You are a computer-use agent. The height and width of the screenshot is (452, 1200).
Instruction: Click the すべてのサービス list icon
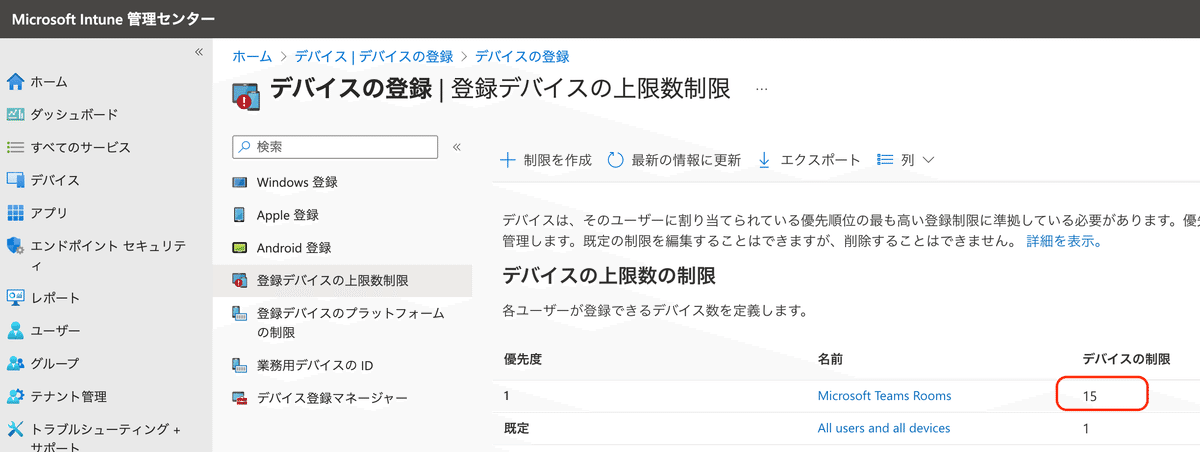pyautogui.click(x=15, y=147)
